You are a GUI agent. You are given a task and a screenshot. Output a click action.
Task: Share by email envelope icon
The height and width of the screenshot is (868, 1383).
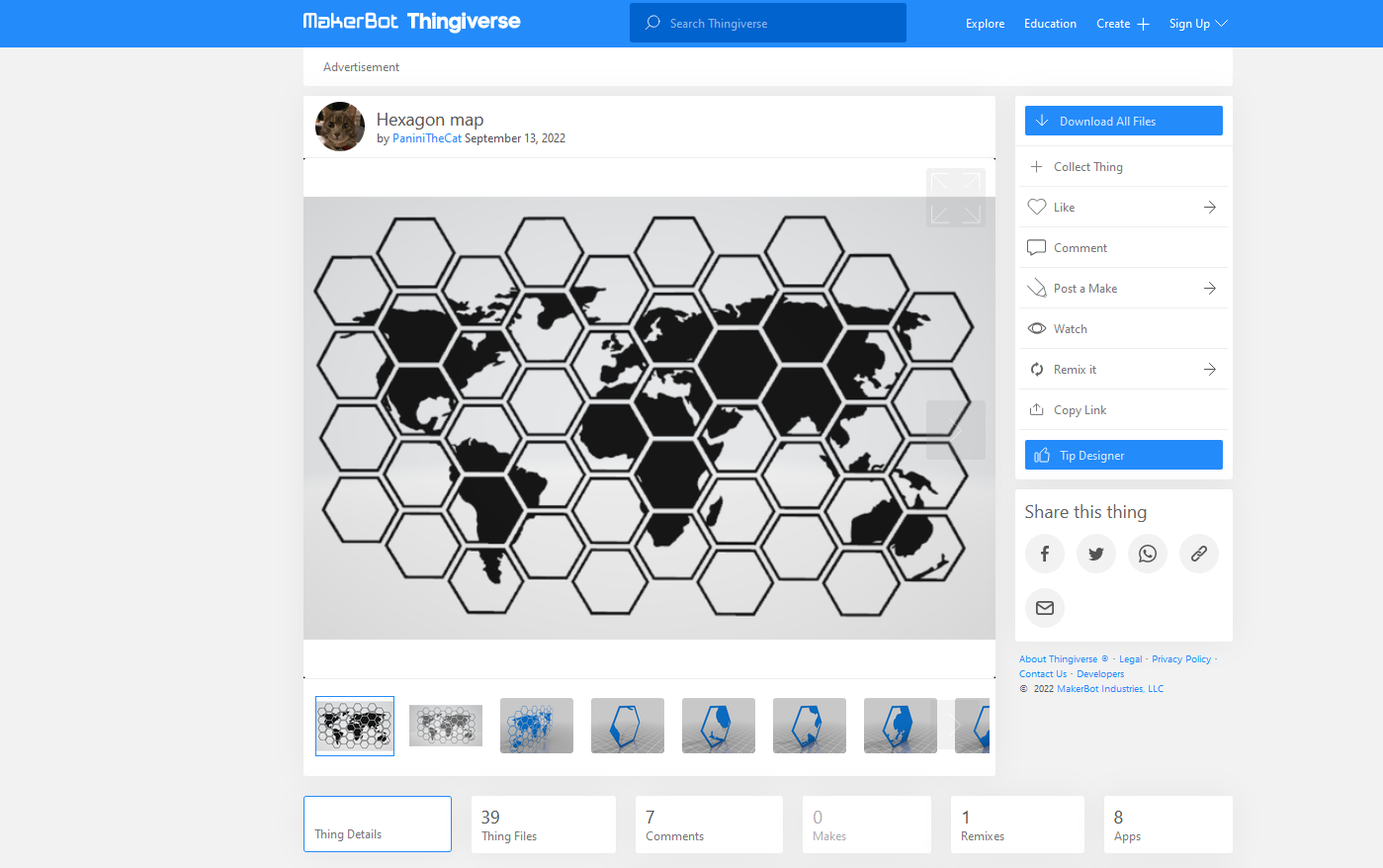(x=1045, y=608)
